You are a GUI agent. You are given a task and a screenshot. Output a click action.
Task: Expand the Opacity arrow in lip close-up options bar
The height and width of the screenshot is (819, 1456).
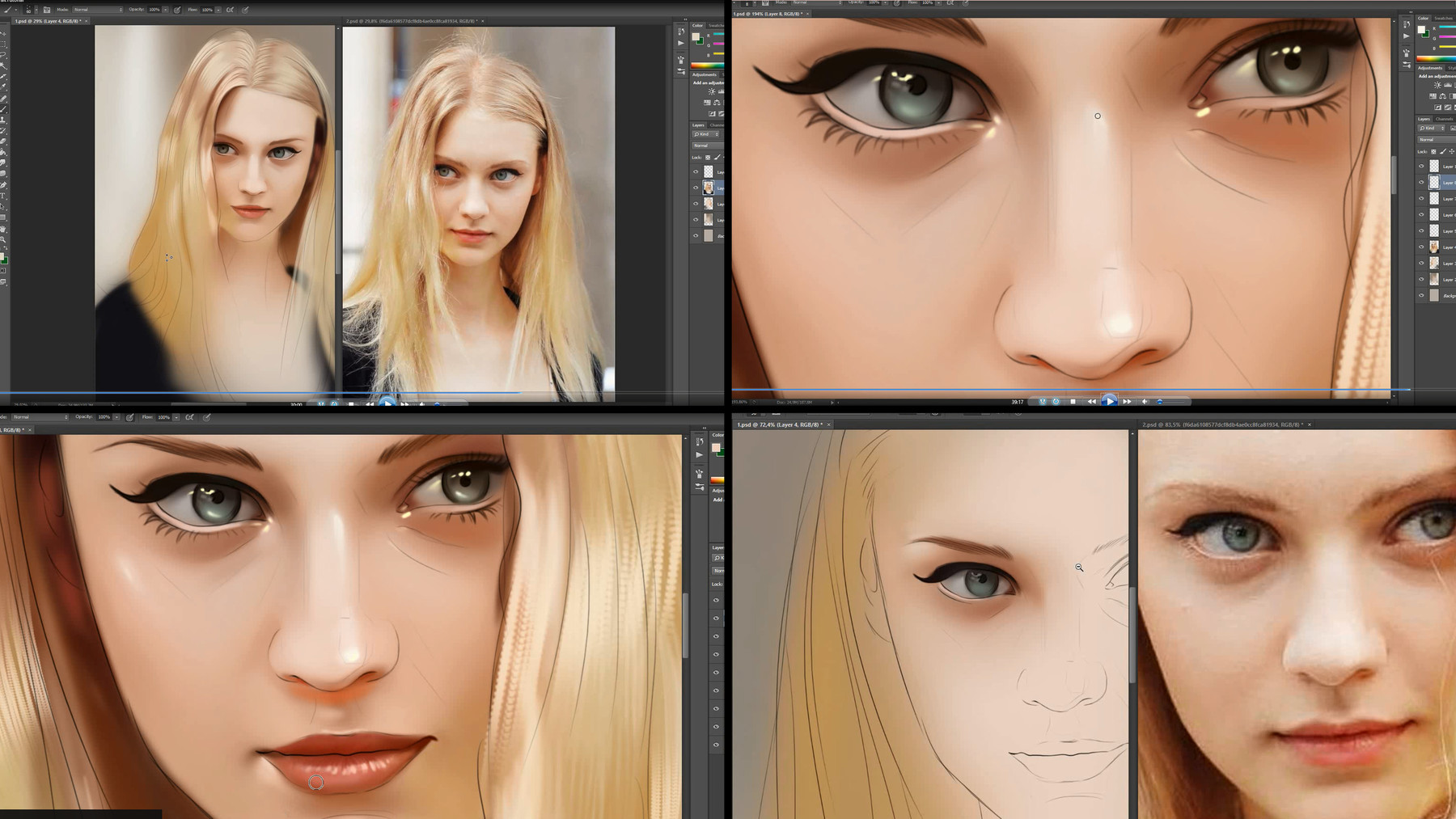(x=116, y=417)
